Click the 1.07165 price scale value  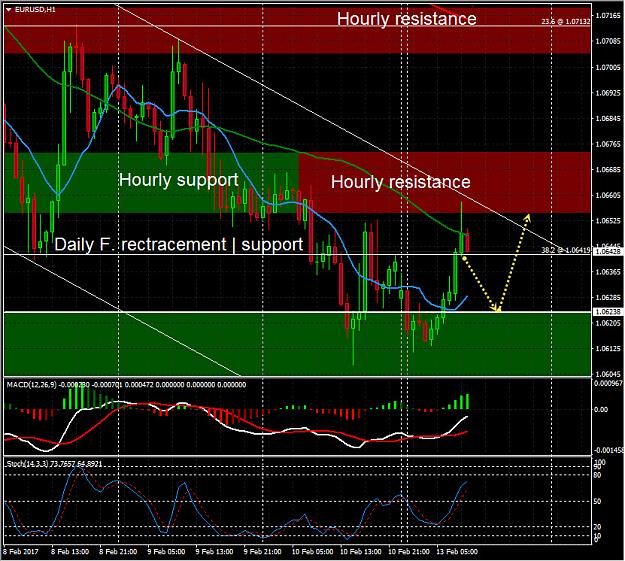coord(608,16)
